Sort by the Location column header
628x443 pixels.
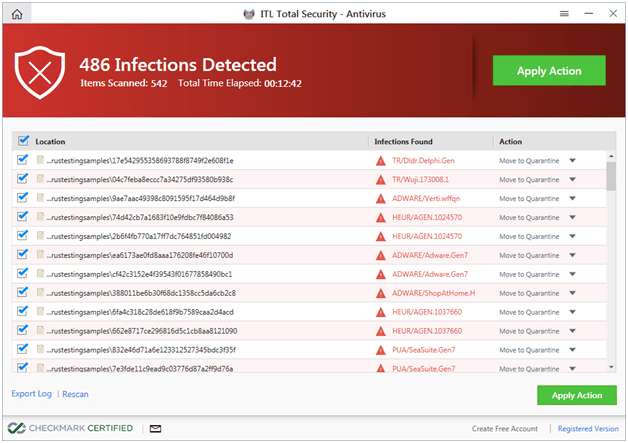pos(50,142)
